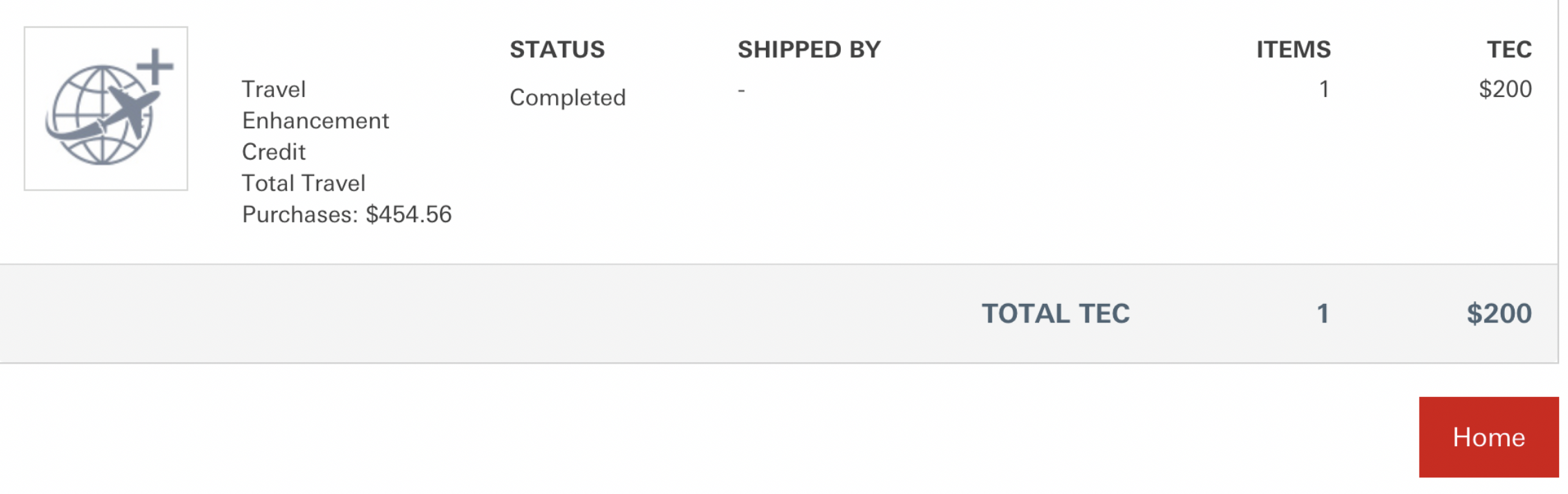Click the $454.56 purchases amount

click(x=408, y=214)
